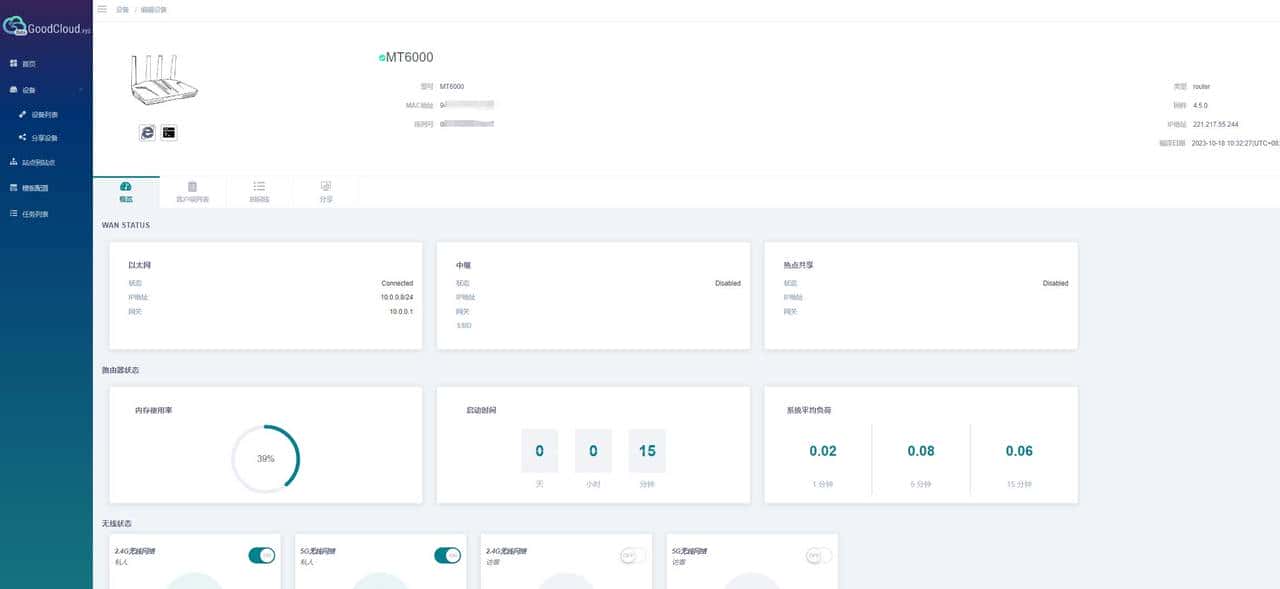Open the third tab with list icon
Viewport: 1280px width, 589px height.
click(259, 191)
